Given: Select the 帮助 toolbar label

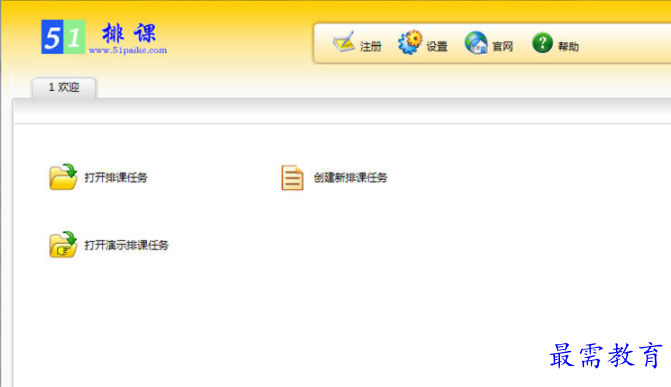Looking at the screenshot, I should click(x=568, y=46).
